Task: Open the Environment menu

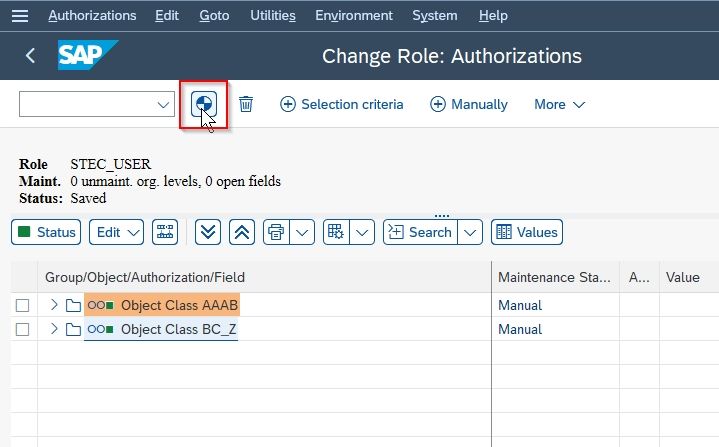Action: click(x=354, y=16)
